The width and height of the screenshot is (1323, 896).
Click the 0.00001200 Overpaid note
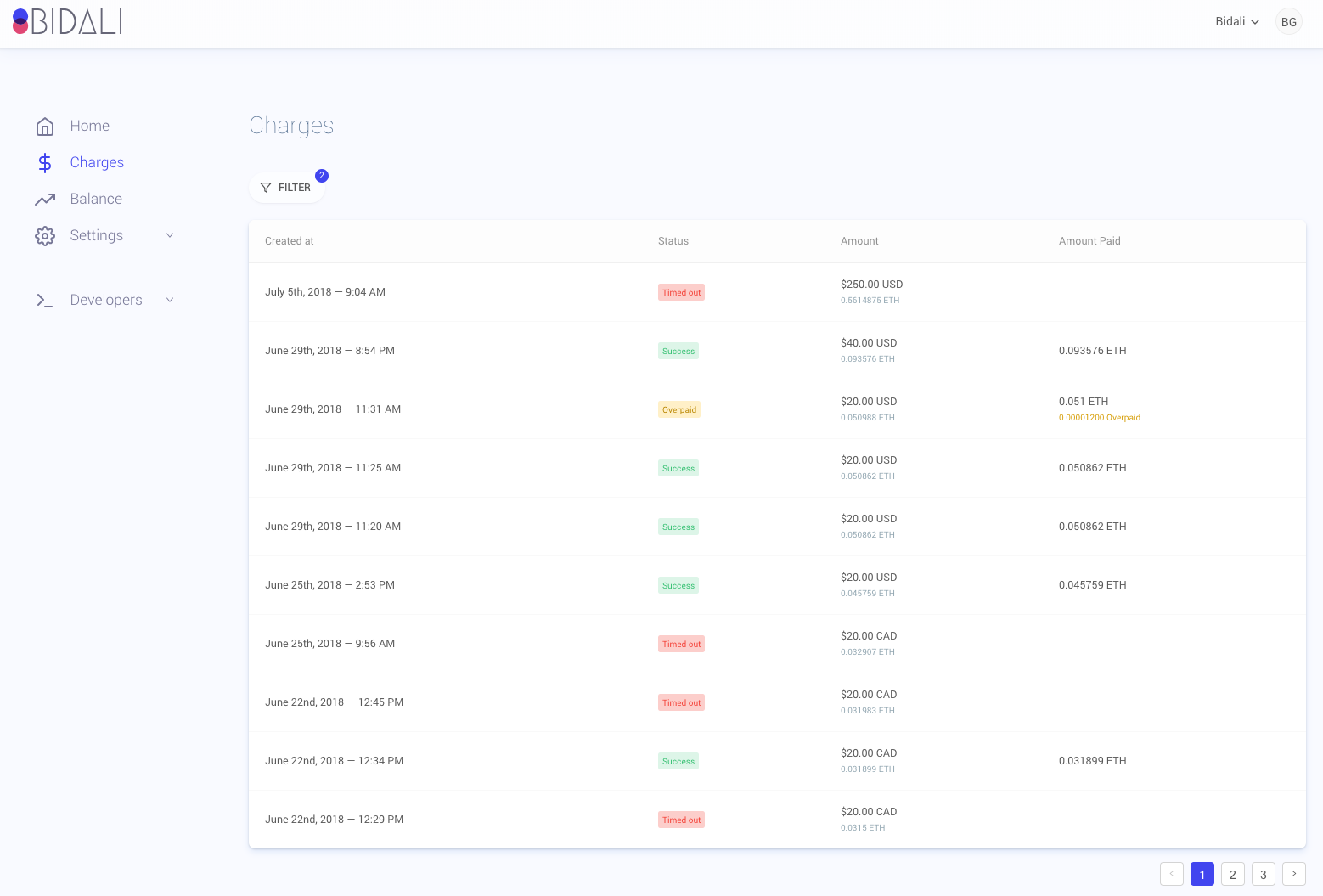1100,418
